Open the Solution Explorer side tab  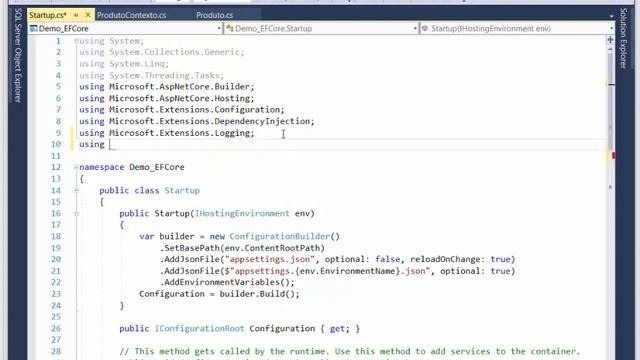[x=623, y=38]
